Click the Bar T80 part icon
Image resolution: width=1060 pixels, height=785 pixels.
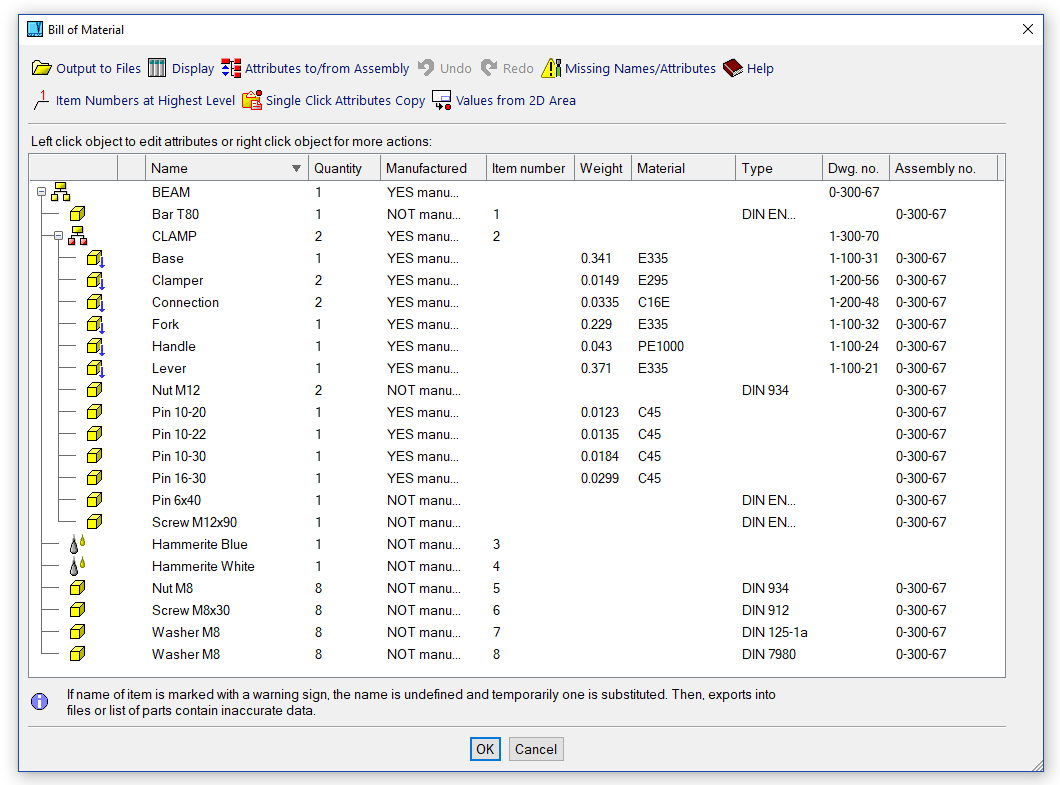[78, 214]
